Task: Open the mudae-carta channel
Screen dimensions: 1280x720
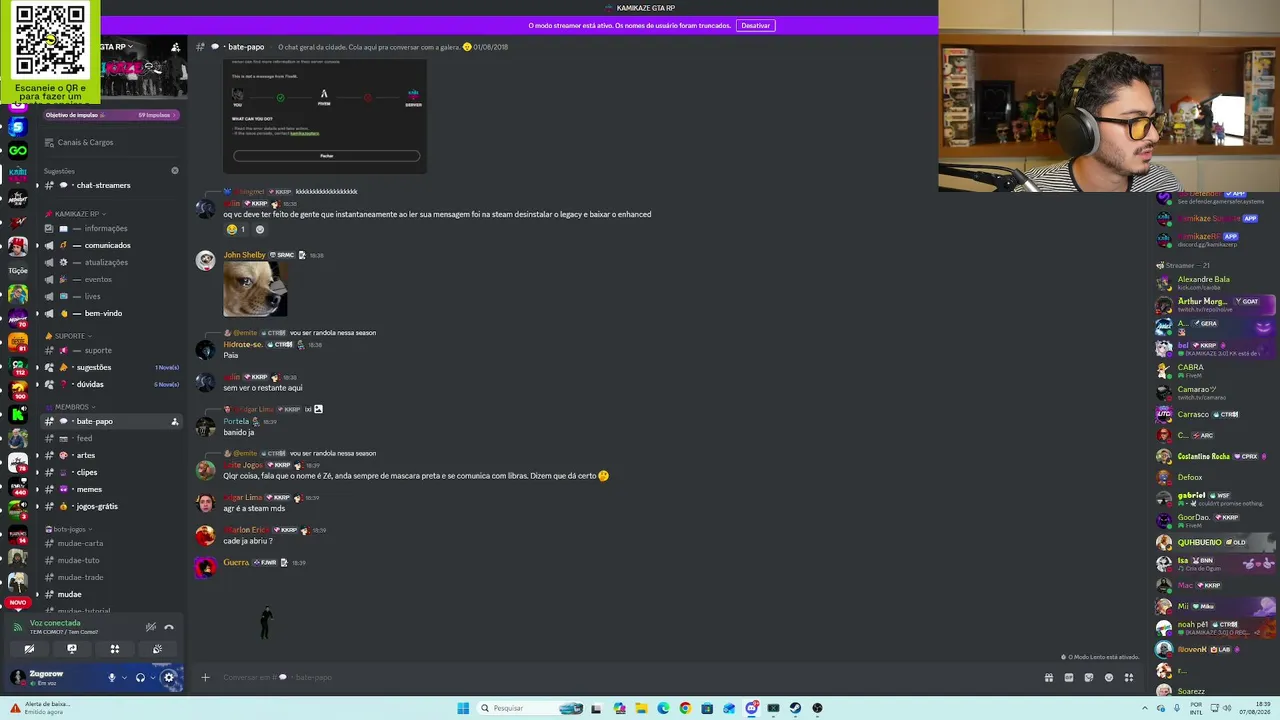Action: (x=110, y=543)
